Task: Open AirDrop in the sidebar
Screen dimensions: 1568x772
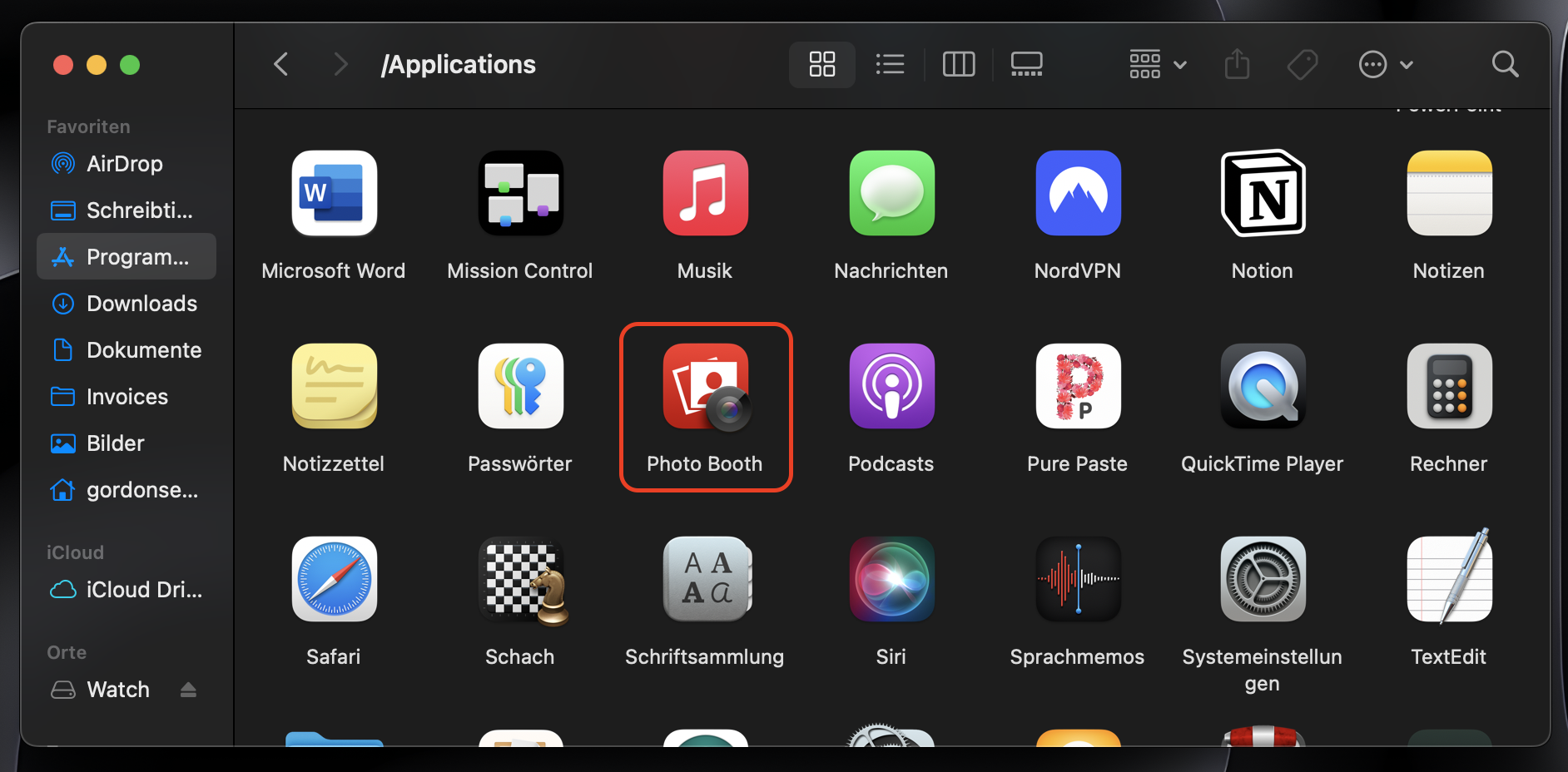Action: pyautogui.click(x=127, y=164)
